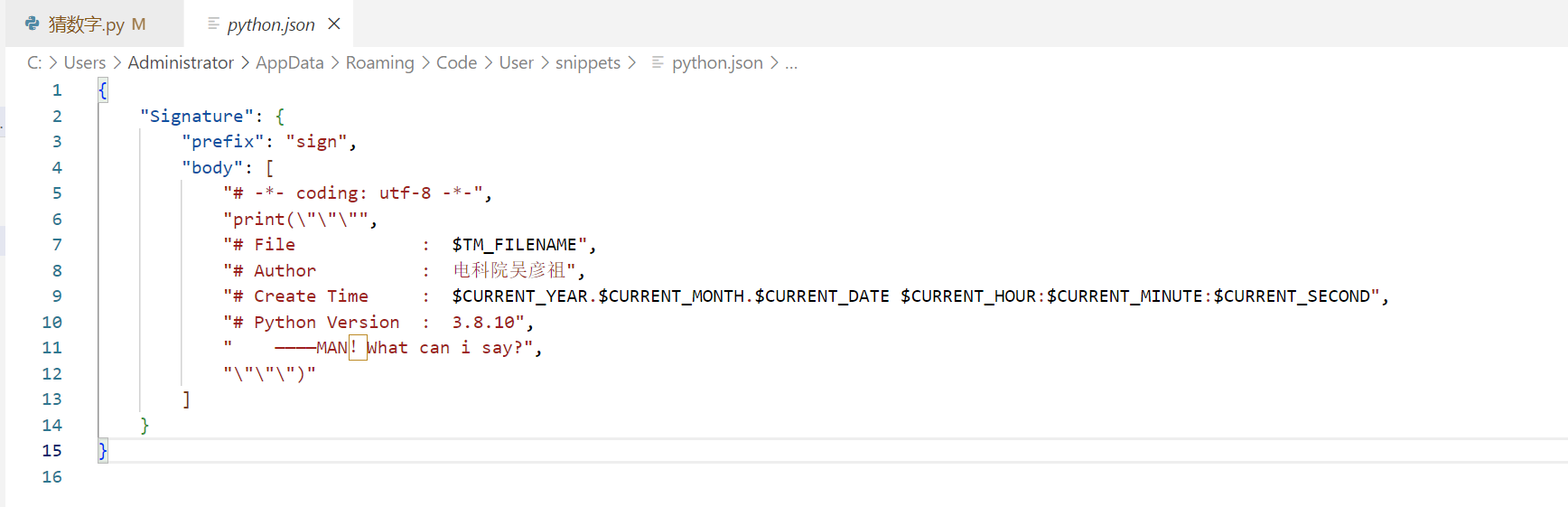Click the Roaming breadcrumb link

379,62
